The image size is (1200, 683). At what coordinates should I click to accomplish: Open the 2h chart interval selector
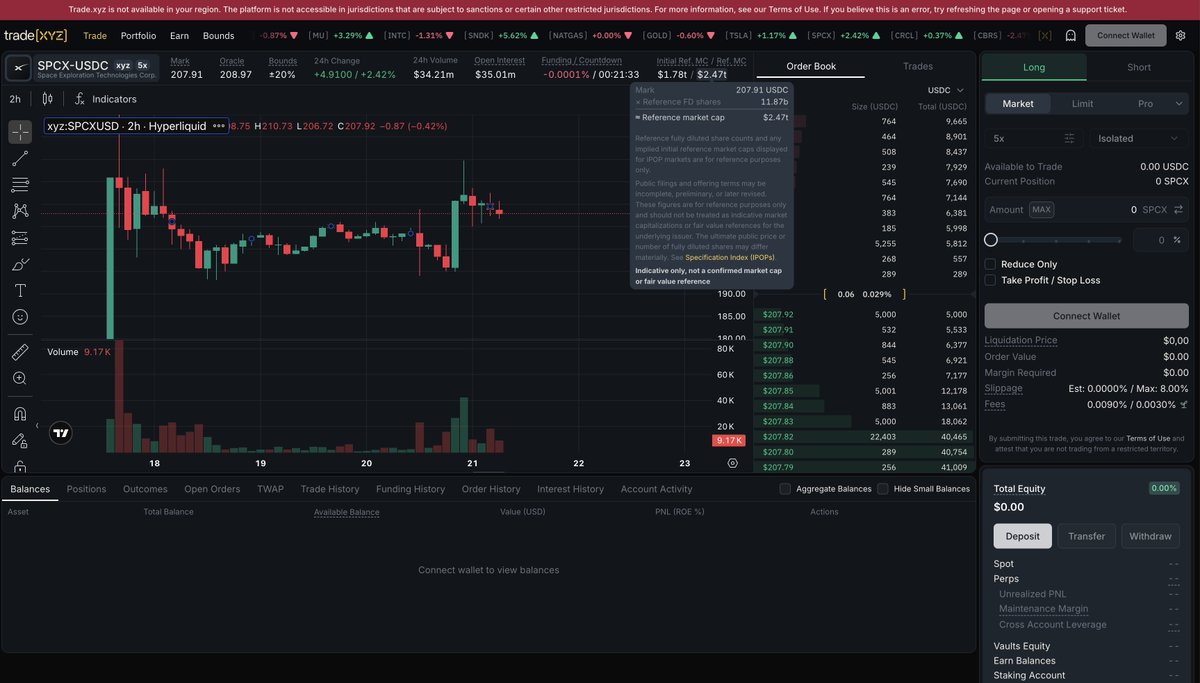15,99
